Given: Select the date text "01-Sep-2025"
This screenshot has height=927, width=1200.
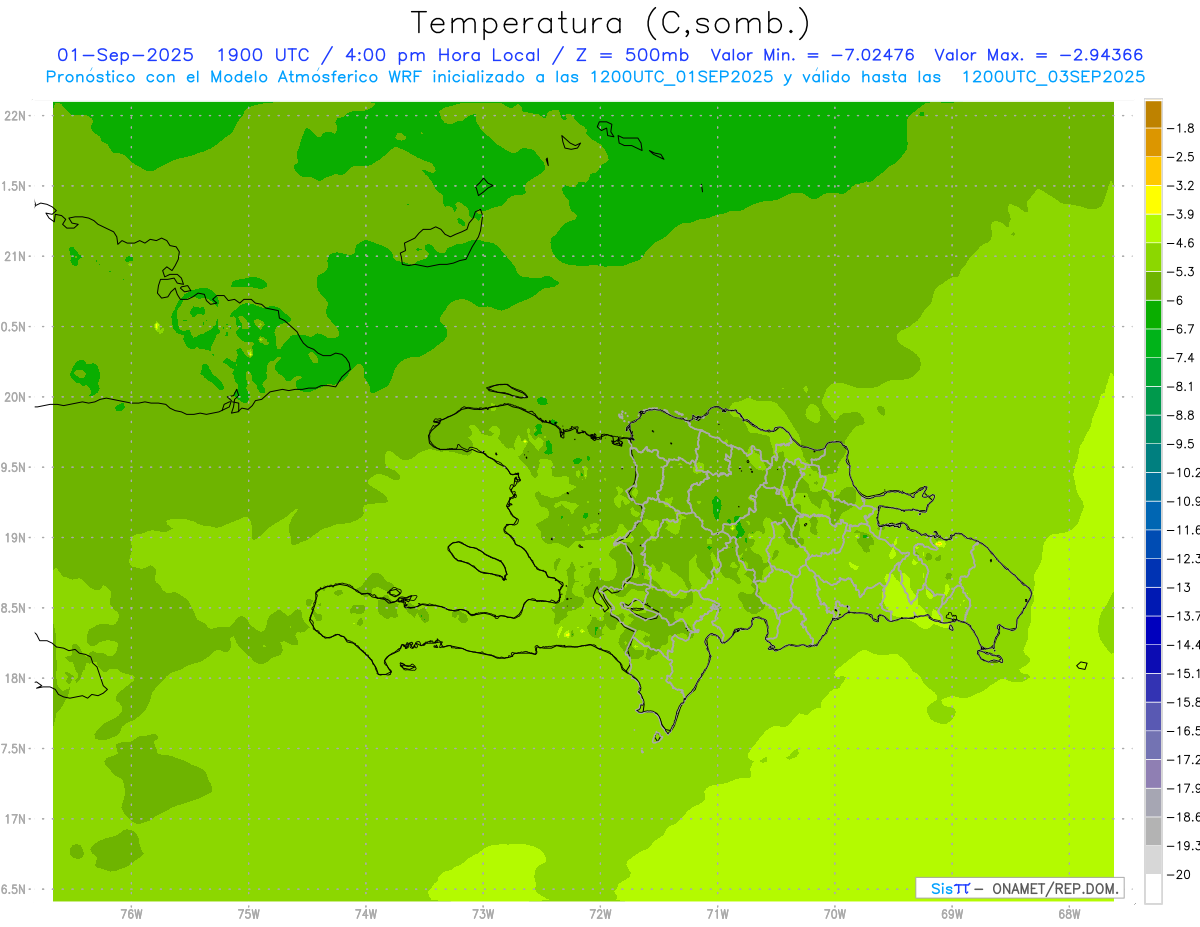Looking at the screenshot, I should click(125, 55).
